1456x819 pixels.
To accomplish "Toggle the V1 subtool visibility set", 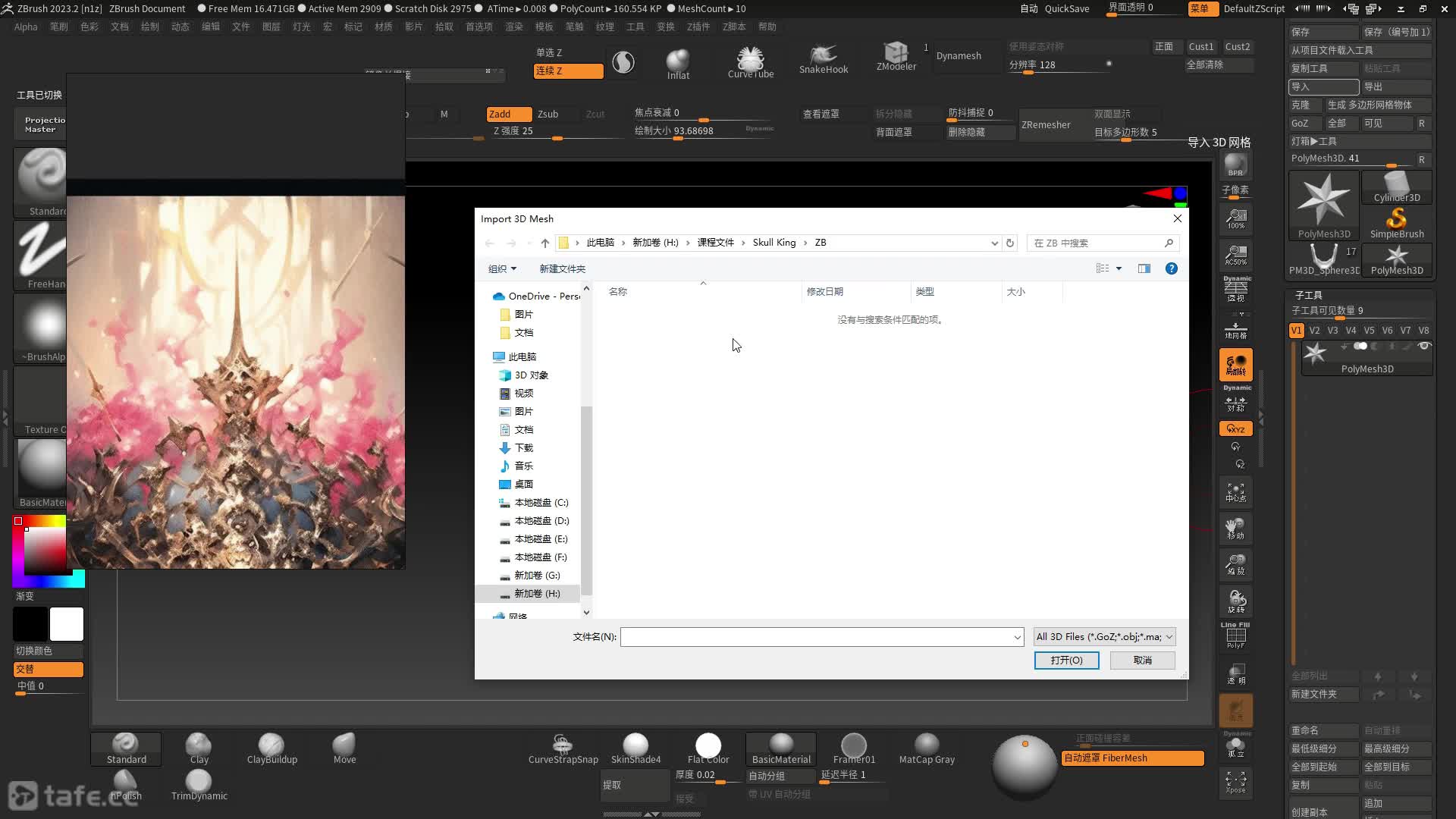I will (x=1296, y=330).
